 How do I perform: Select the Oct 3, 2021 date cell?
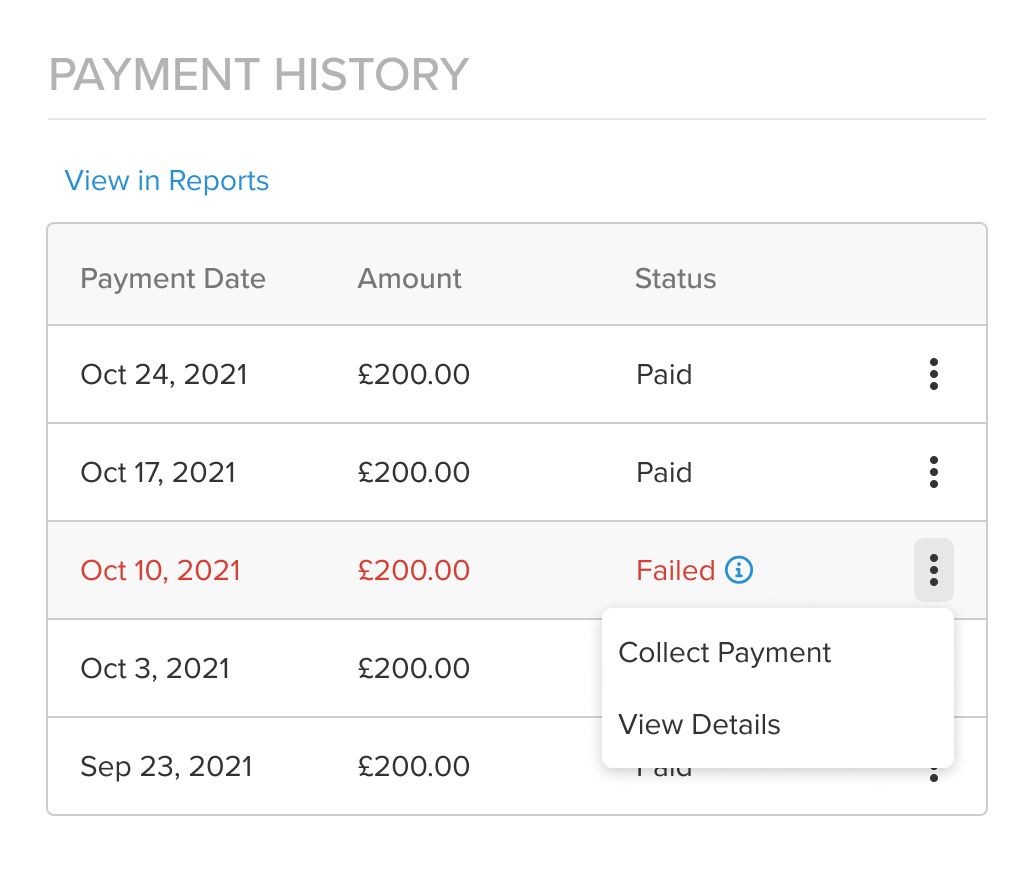click(155, 668)
